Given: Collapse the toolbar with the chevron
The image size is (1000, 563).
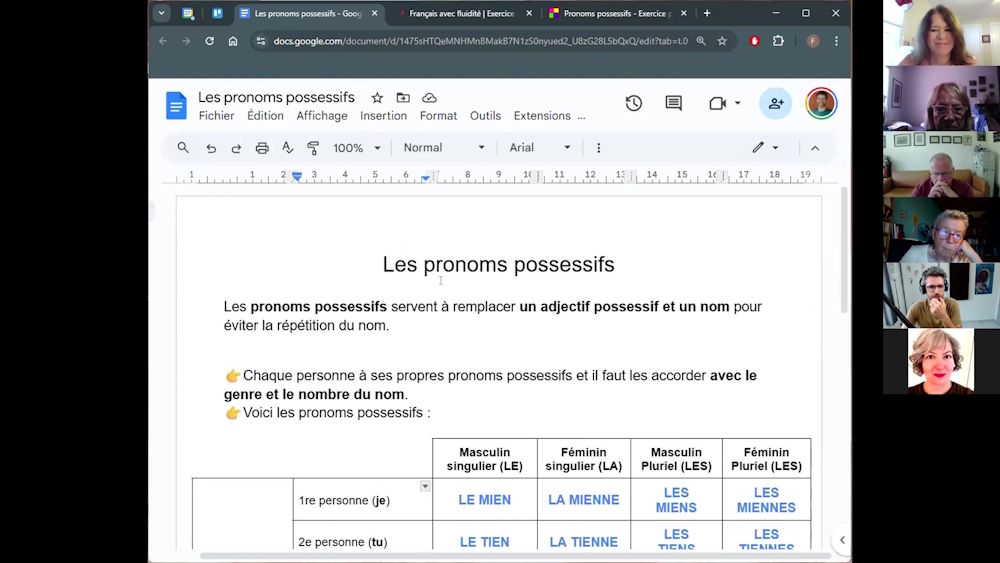Looking at the screenshot, I should 815,148.
